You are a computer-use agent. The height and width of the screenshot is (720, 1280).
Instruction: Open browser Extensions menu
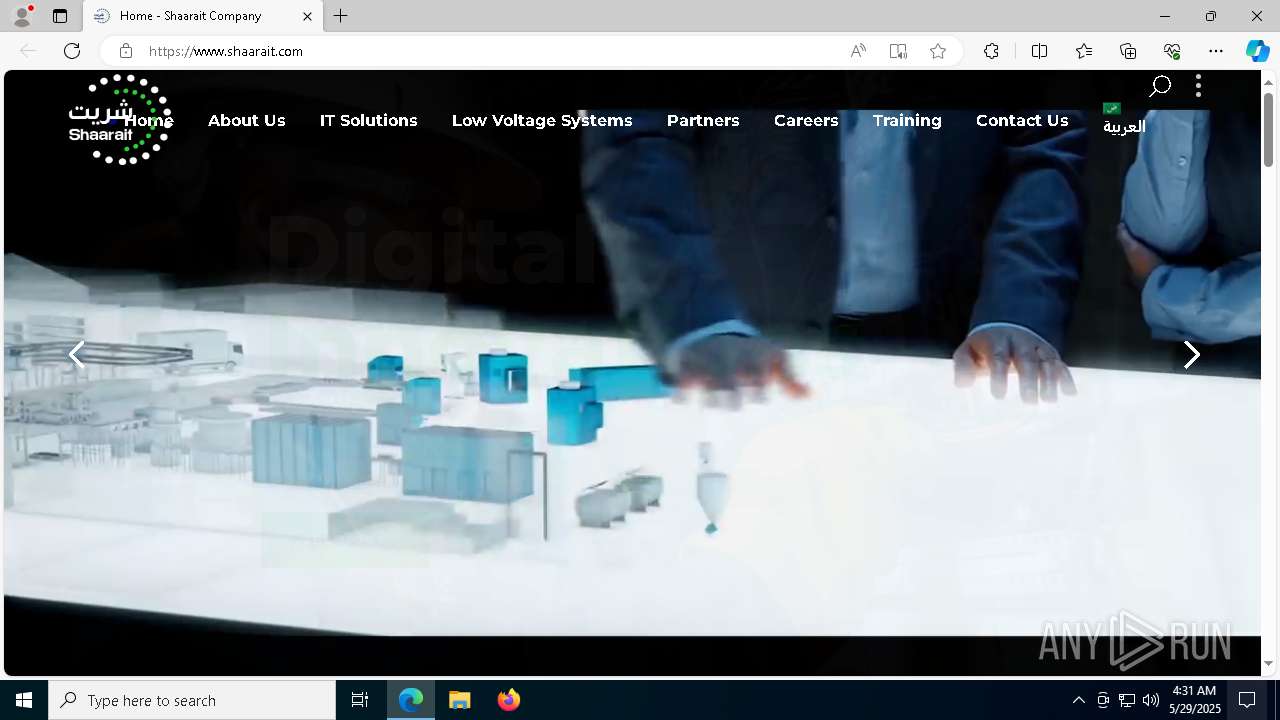[991, 51]
